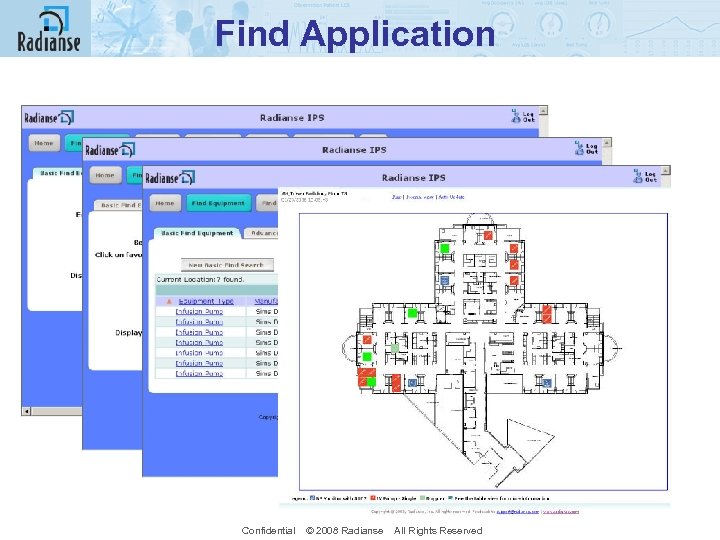The width and height of the screenshot is (720, 540).
Task: Click scroll-up arrow in the middle window's scrollbar
Action: pyautogui.click(x=607, y=143)
